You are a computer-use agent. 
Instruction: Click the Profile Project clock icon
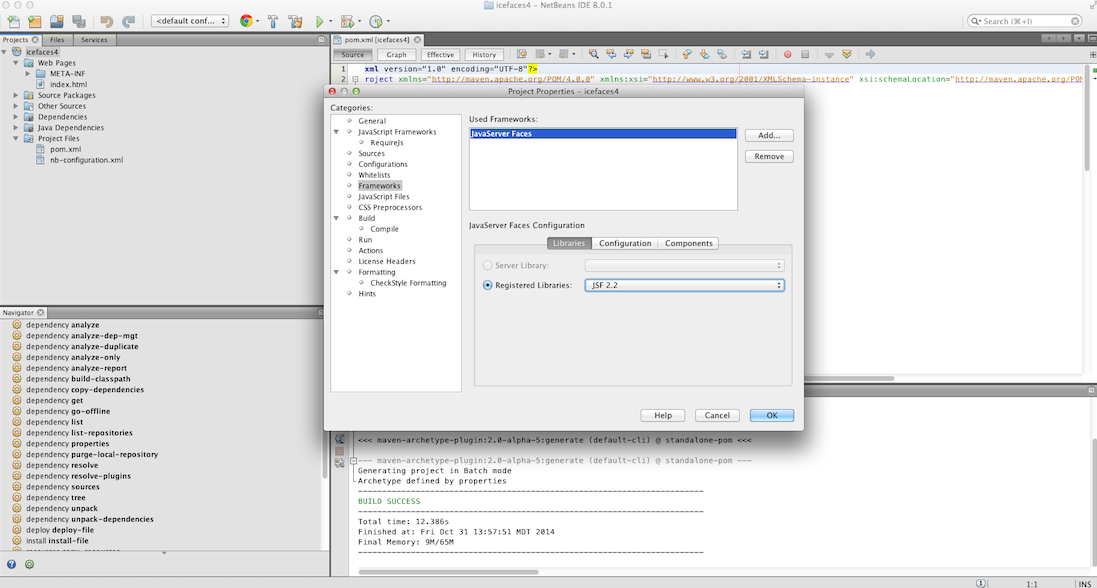pos(376,21)
